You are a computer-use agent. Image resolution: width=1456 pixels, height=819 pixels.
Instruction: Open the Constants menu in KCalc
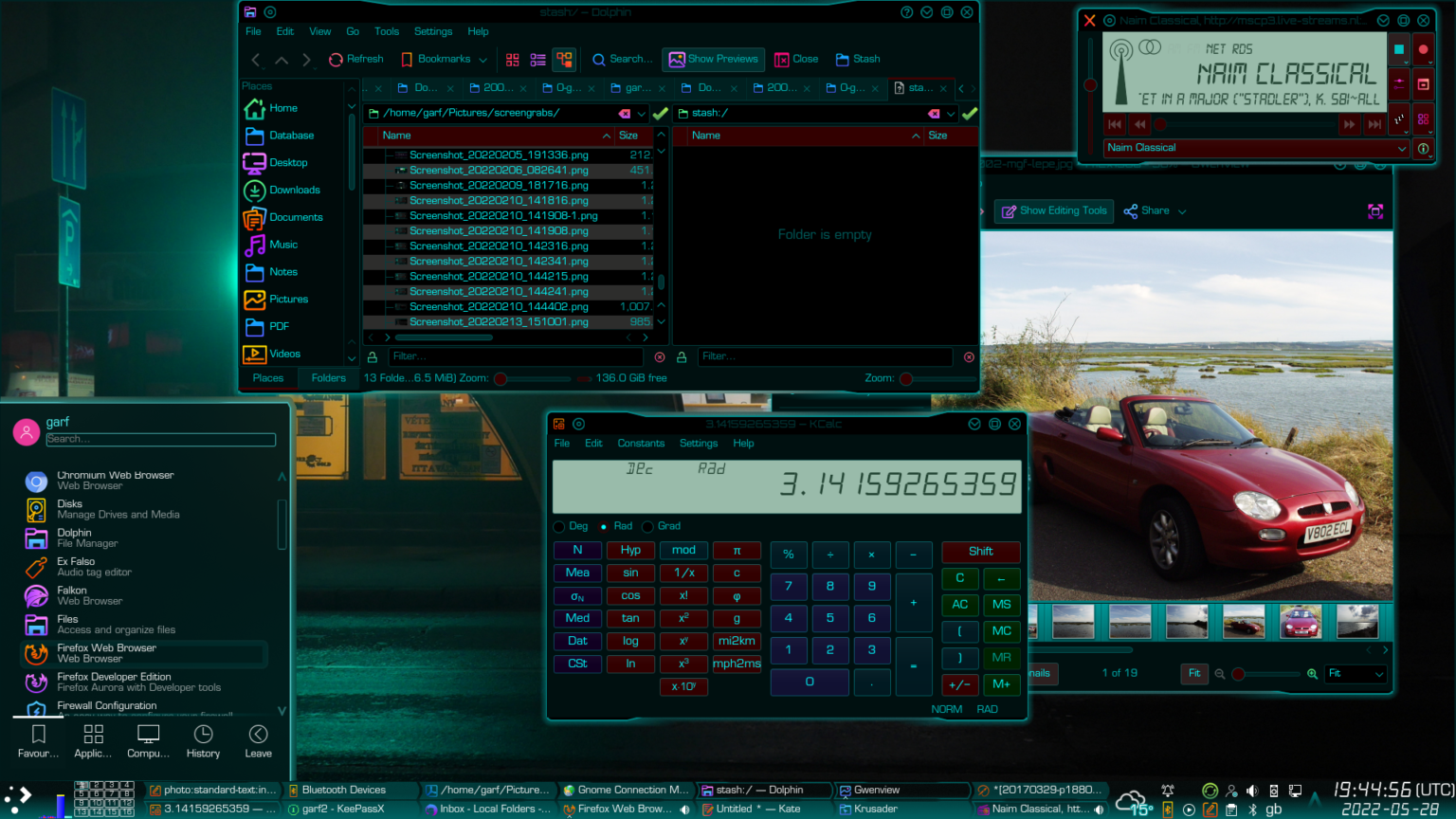coord(641,444)
